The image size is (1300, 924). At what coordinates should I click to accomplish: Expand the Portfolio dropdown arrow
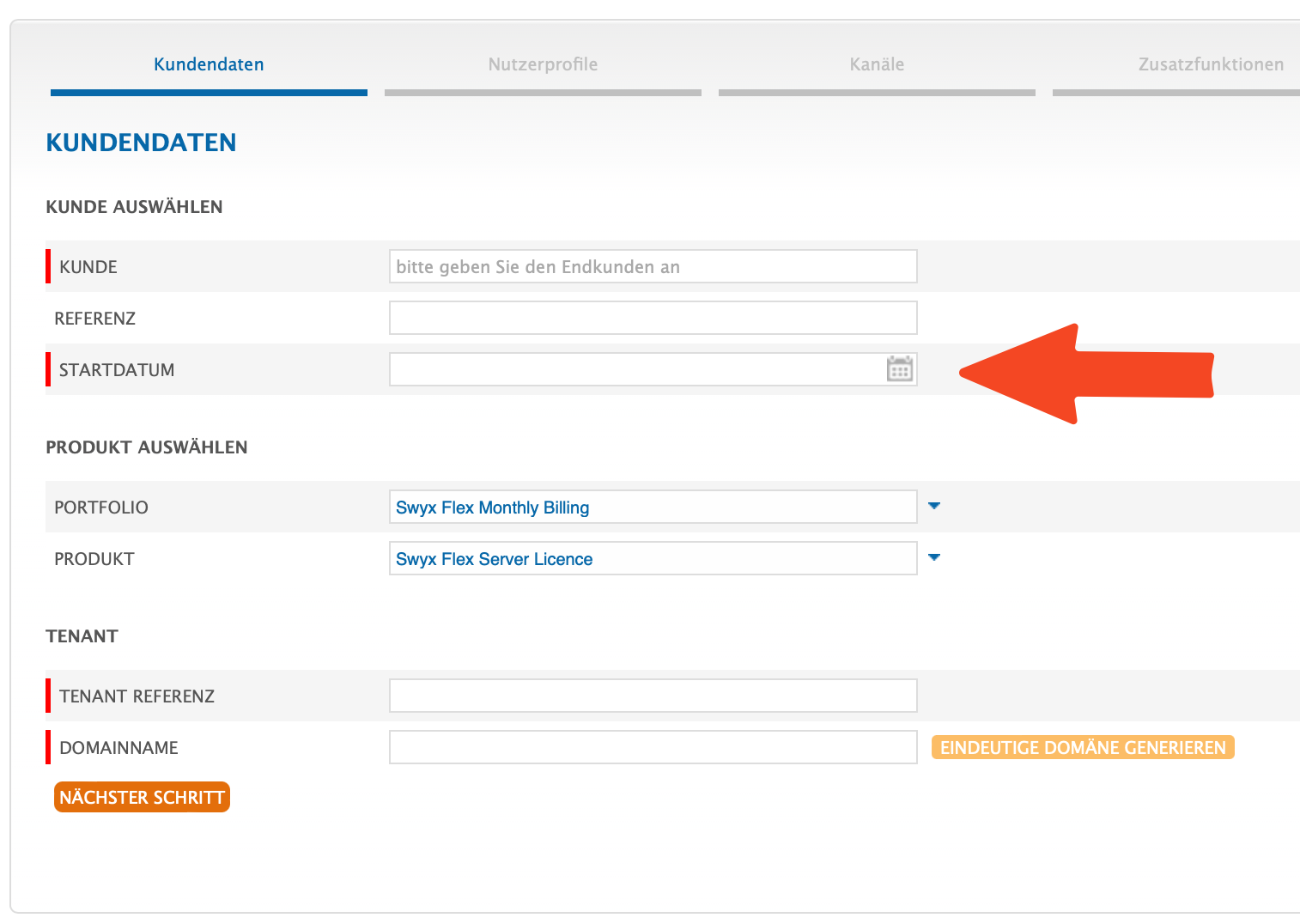(934, 507)
